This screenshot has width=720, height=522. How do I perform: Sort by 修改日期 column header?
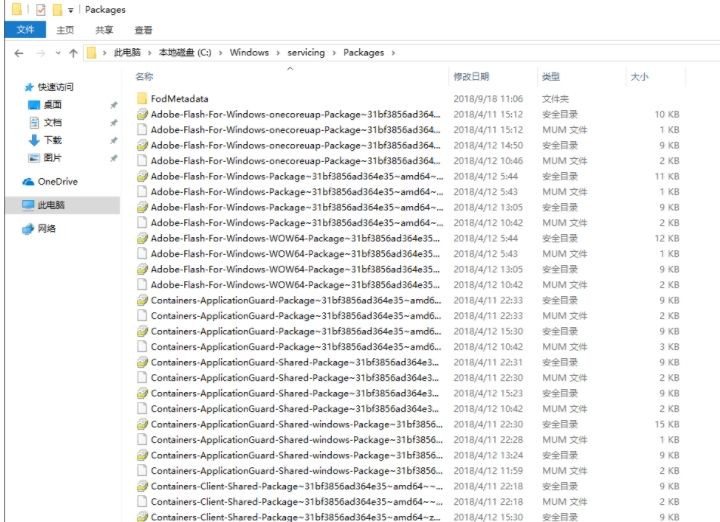471,77
